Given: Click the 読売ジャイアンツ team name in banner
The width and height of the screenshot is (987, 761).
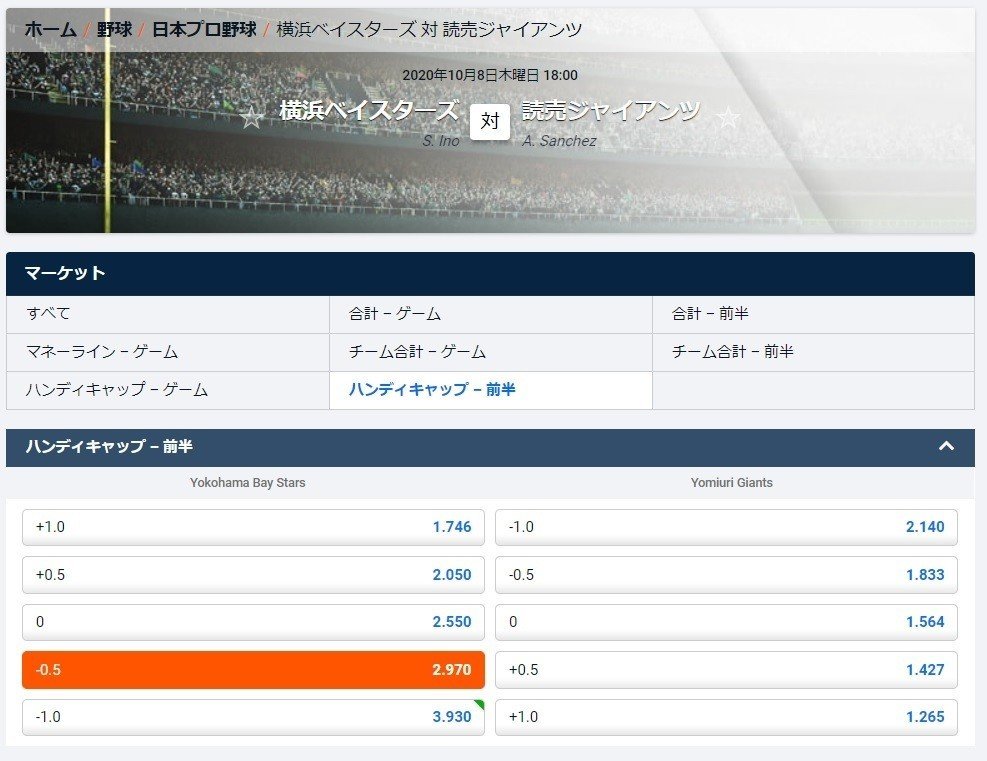Looking at the screenshot, I should tap(611, 111).
